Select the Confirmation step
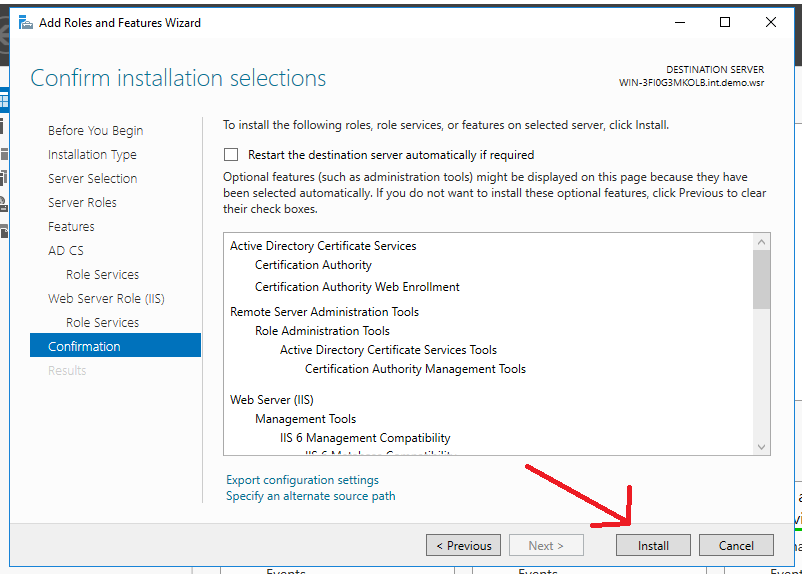This screenshot has height=574, width=802. [x=116, y=346]
